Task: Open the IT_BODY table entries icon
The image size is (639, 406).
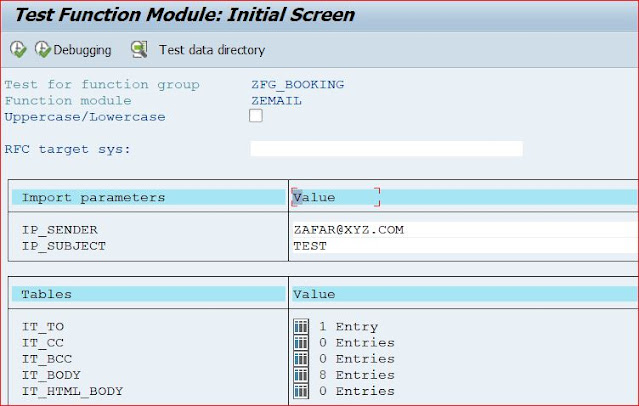Action: click(301, 375)
